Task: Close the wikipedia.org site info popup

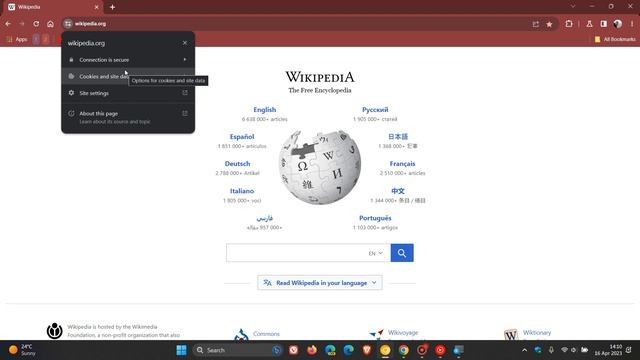Action: click(184, 43)
